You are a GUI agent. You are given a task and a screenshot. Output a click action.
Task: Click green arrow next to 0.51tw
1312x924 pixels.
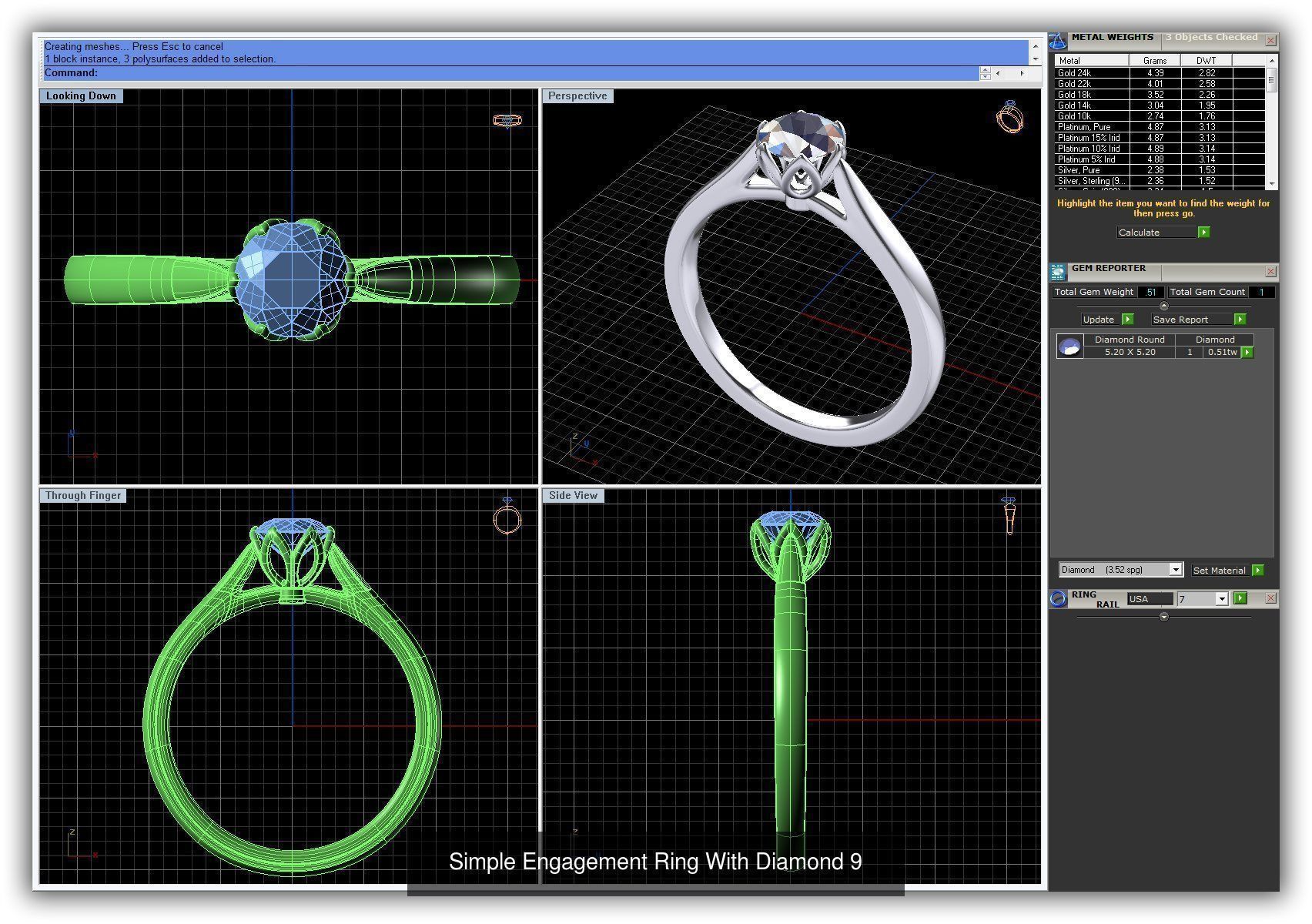pyautogui.click(x=1247, y=352)
